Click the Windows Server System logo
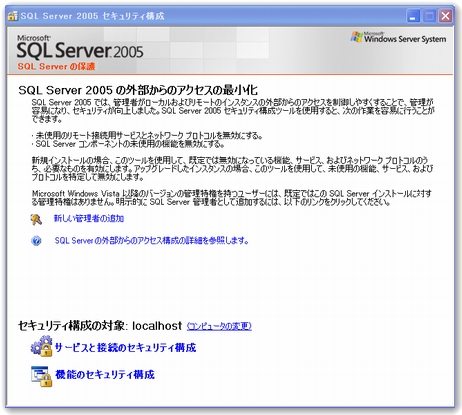462x415 pixels. coord(398,38)
